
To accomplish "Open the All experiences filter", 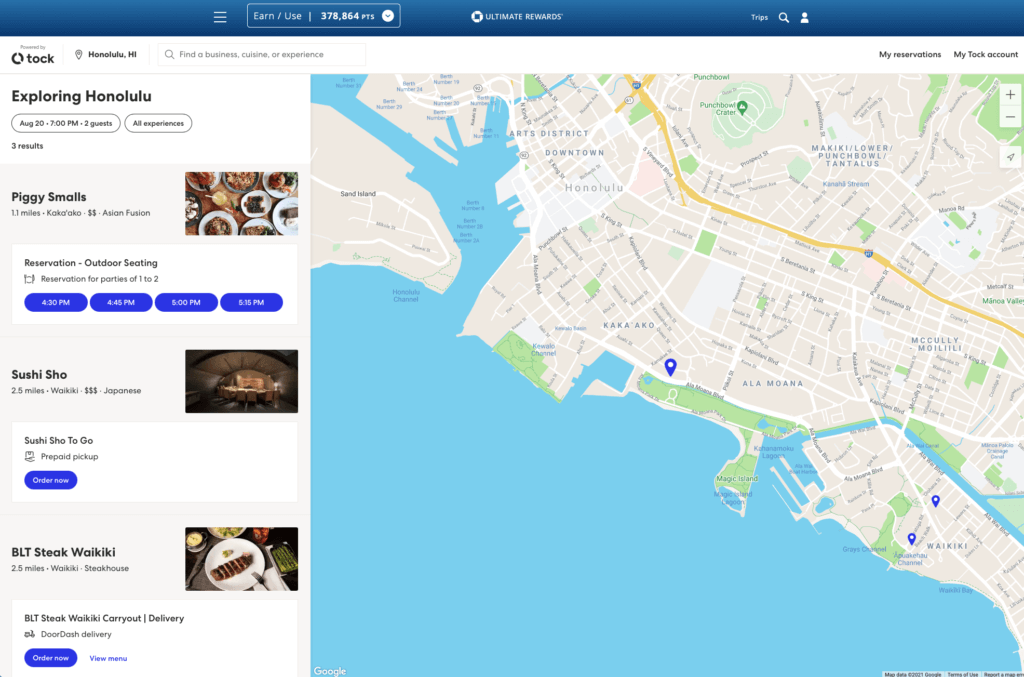I will pyautogui.click(x=158, y=123).
